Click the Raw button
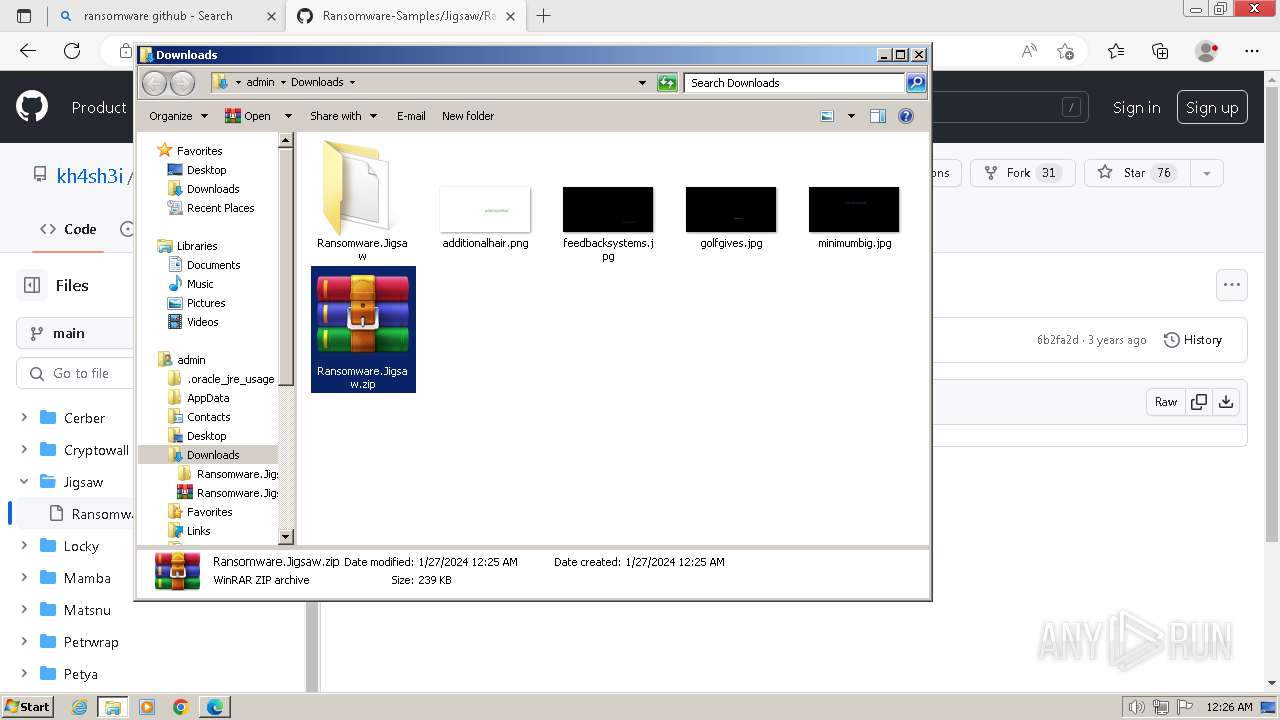 [x=1166, y=402]
